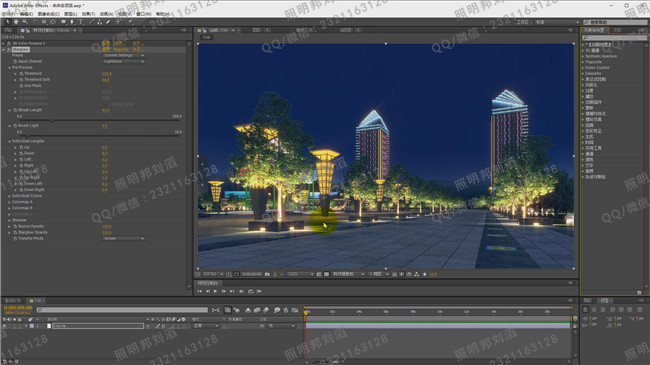Click the timeline current time indicator
This screenshot has height=365, width=650.
(x=306, y=313)
